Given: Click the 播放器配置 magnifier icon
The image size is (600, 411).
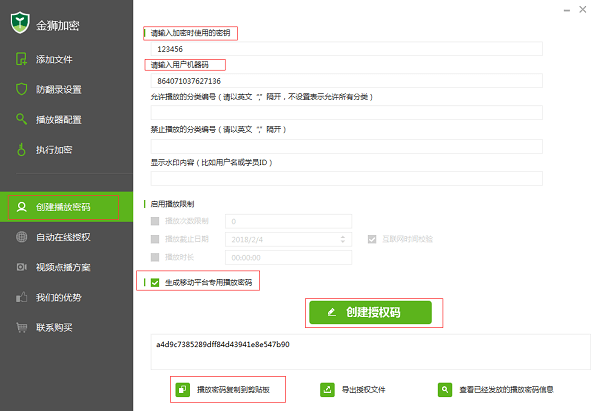Looking at the screenshot, I should tap(21, 119).
